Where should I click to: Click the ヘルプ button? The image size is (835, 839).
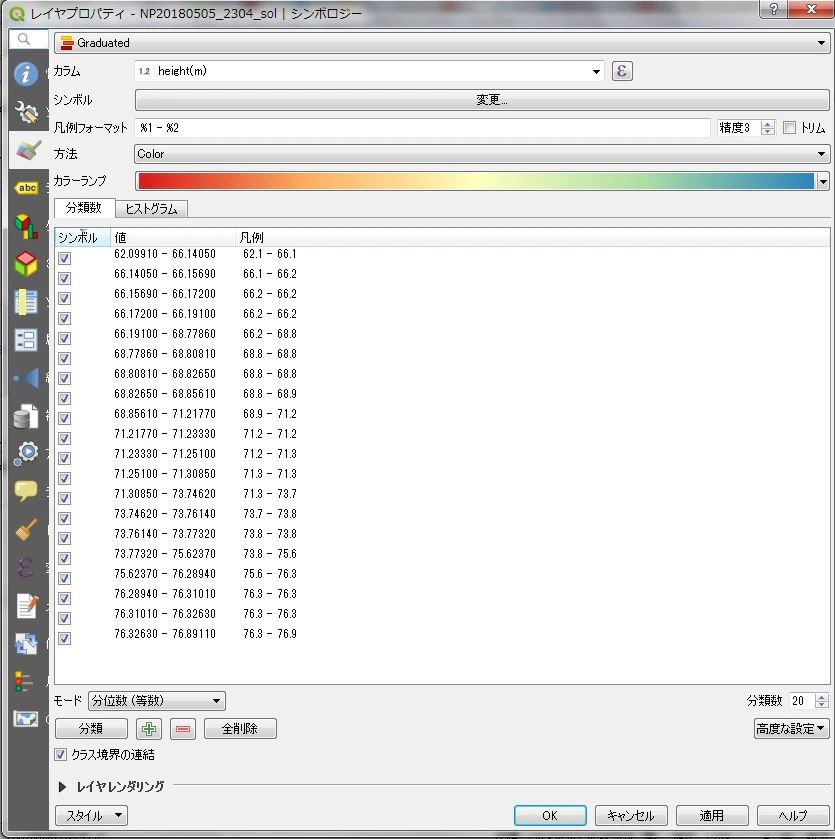pyautogui.click(x=793, y=815)
